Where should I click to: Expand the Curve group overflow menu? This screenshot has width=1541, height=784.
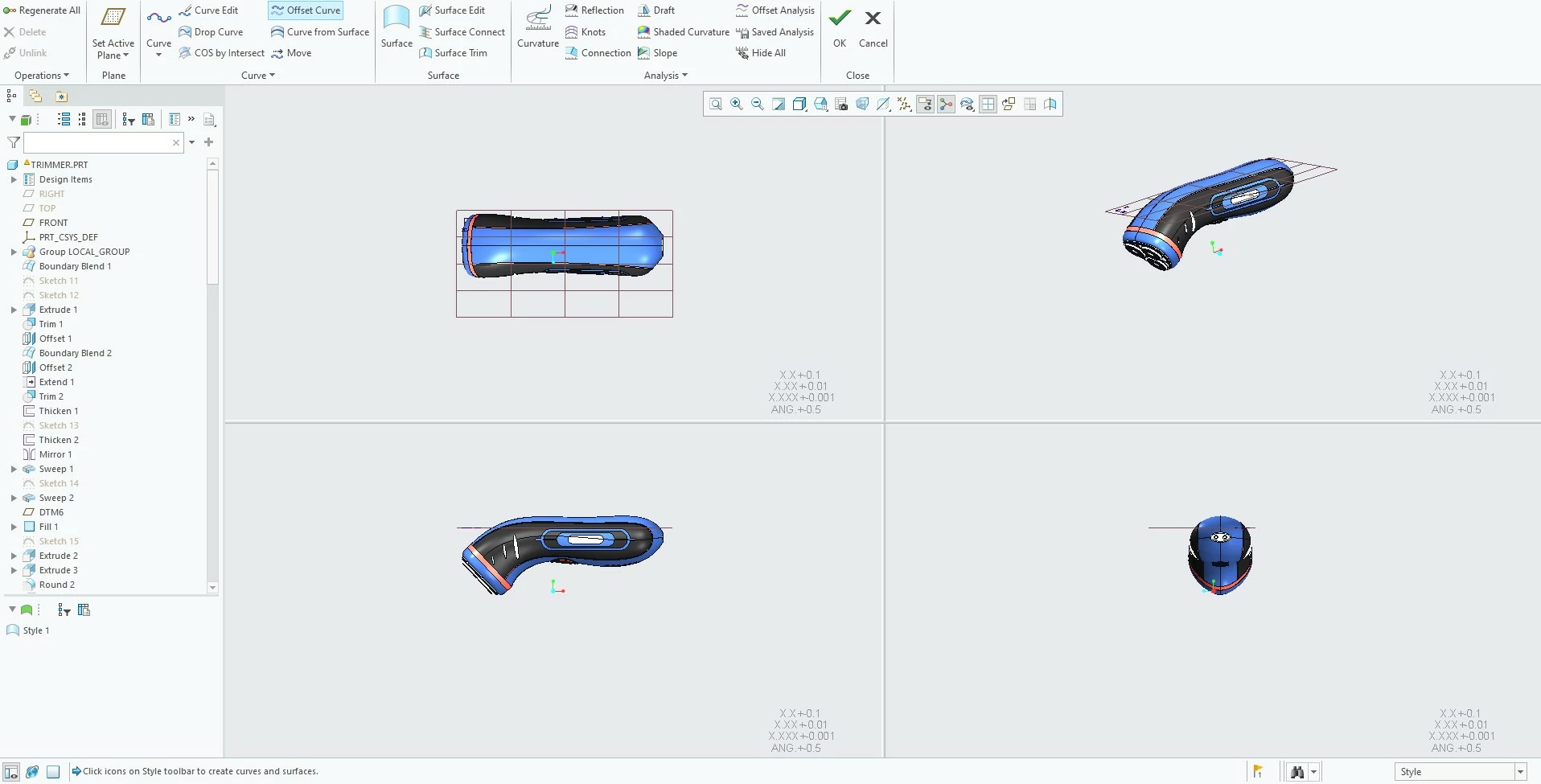pyautogui.click(x=258, y=76)
